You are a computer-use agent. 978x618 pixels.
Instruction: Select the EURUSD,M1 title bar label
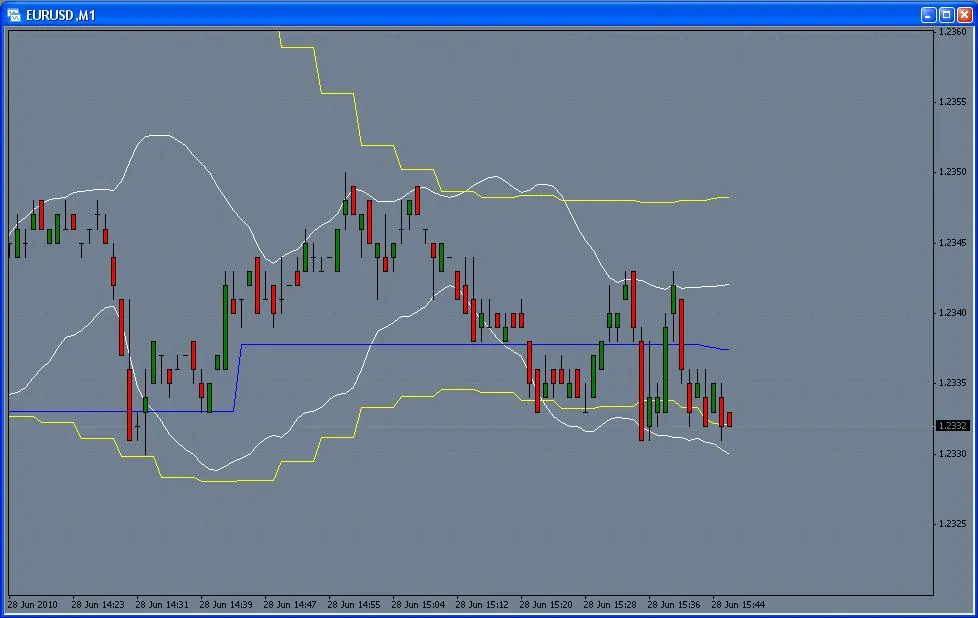click(x=60, y=14)
